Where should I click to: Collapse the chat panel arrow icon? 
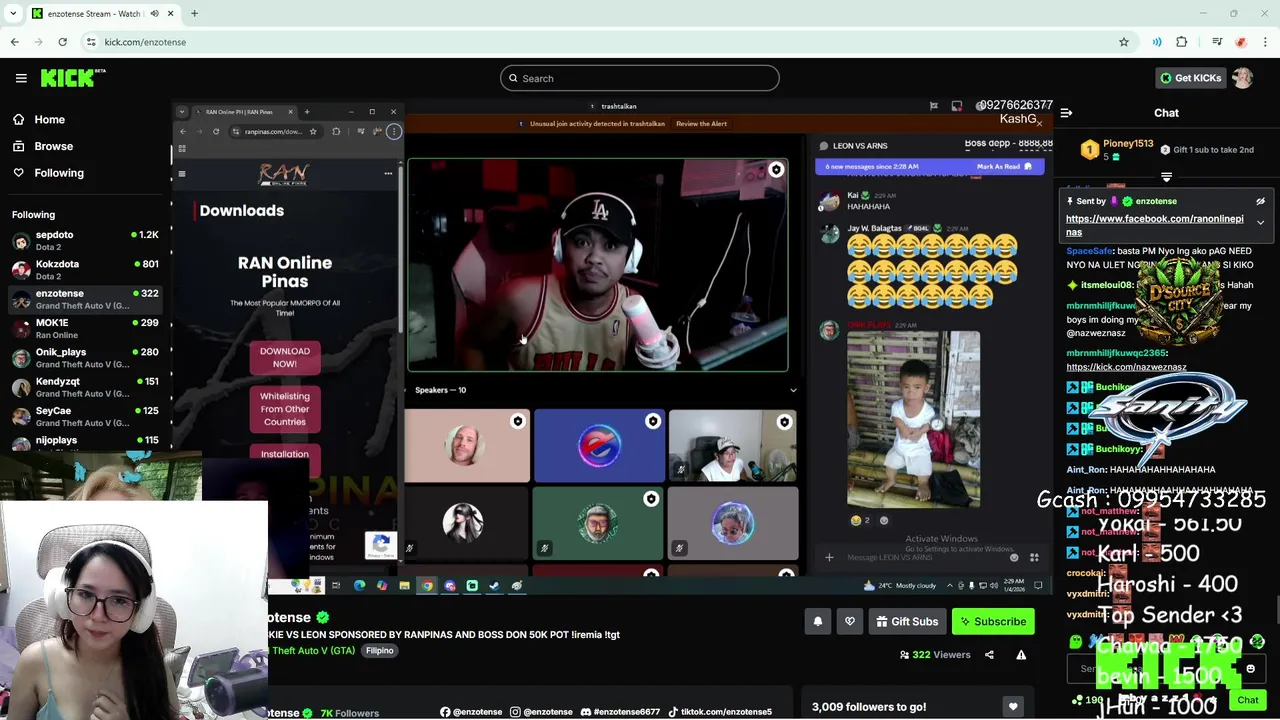[1066, 113]
